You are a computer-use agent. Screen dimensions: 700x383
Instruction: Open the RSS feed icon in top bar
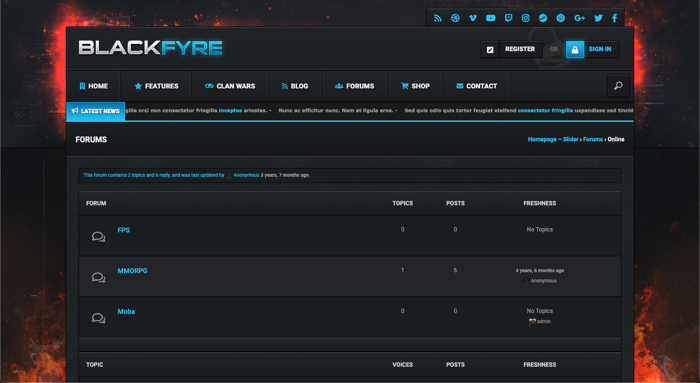pos(438,18)
